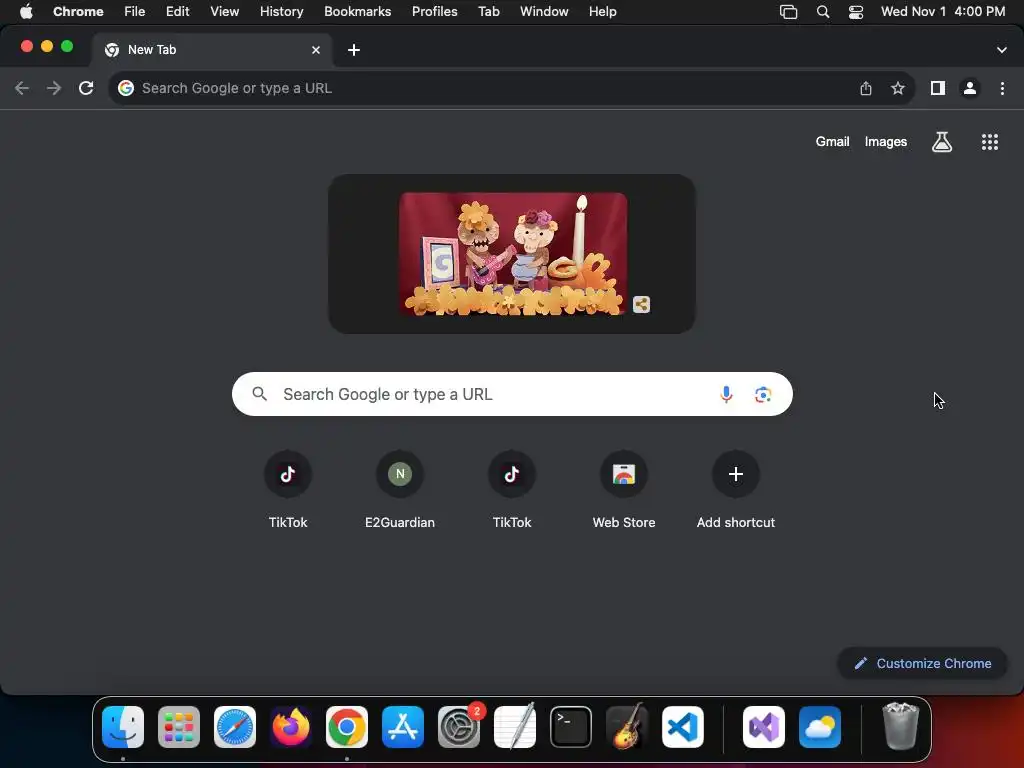The width and height of the screenshot is (1024, 768).
Task: Open the Edit menu
Action: [x=178, y=11]
